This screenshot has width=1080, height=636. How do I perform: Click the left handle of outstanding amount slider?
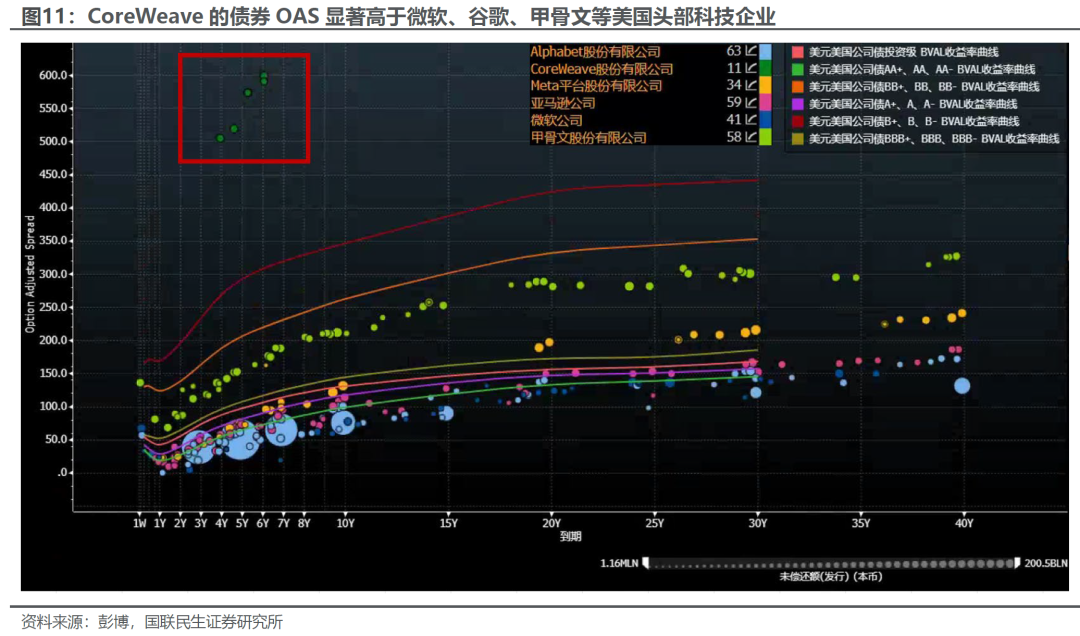coord(645,563)
